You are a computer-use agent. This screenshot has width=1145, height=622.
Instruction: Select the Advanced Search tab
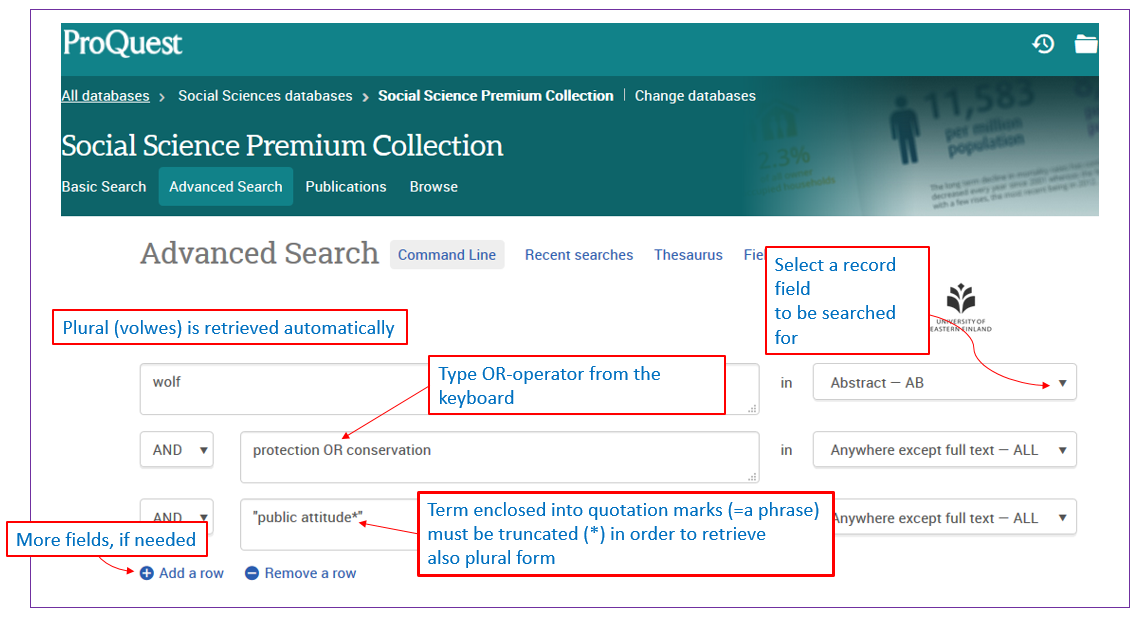point(226,187)
